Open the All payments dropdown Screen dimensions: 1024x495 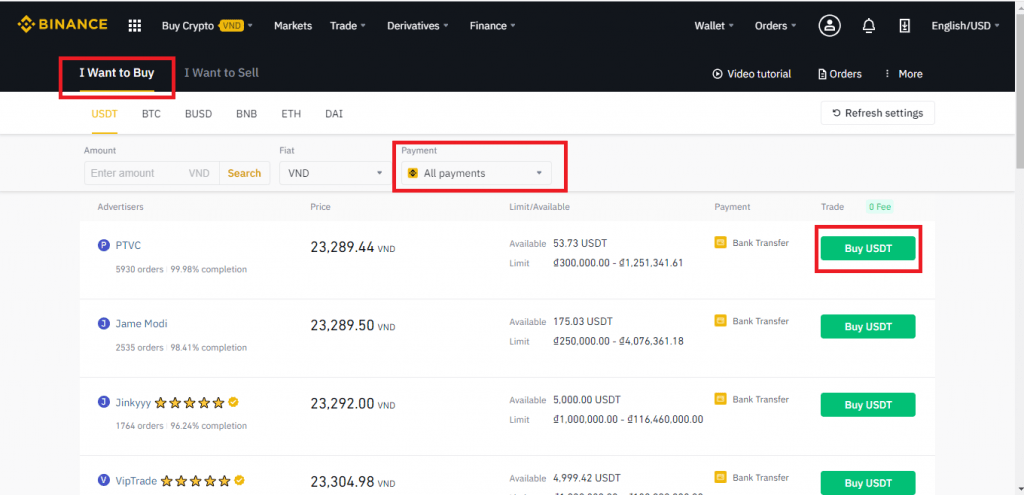coord(476,173)
